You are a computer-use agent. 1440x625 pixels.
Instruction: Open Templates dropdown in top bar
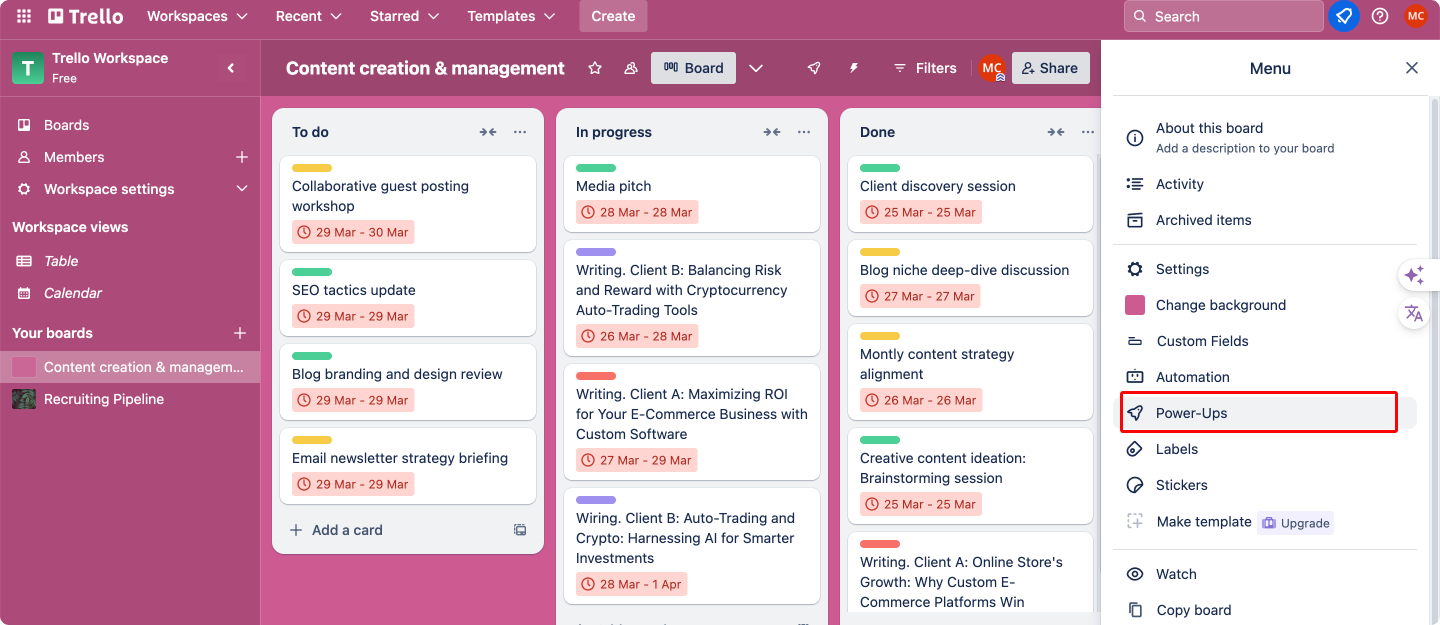(x=512, y=16)
